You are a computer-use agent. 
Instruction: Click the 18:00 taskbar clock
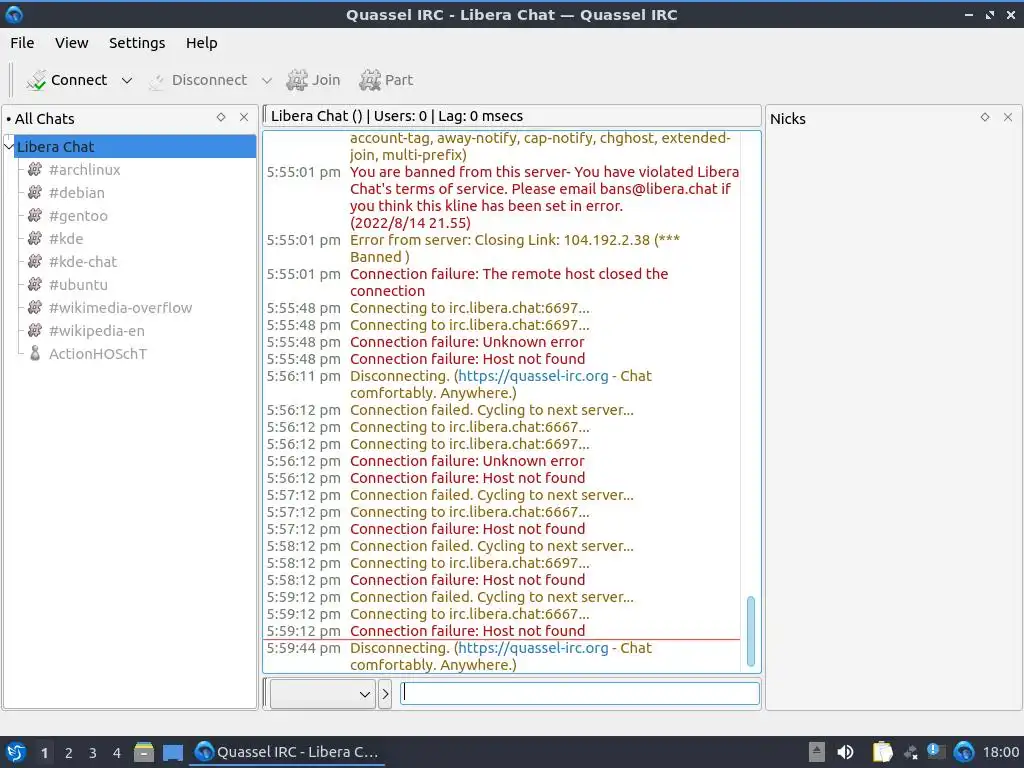[x=1000, y=753]
